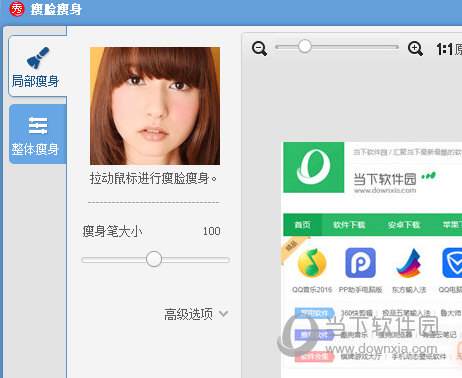Click the PP助手电脑版 icon in canvas
462x378 pixels.
click(x=360, y=263)
